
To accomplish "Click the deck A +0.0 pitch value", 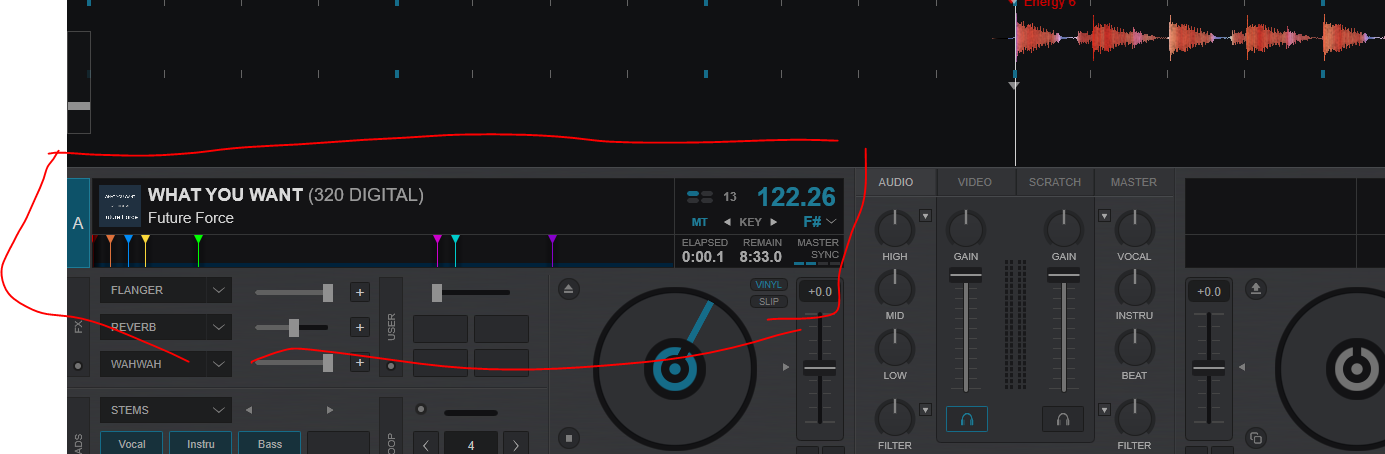I will click(820, 291).
